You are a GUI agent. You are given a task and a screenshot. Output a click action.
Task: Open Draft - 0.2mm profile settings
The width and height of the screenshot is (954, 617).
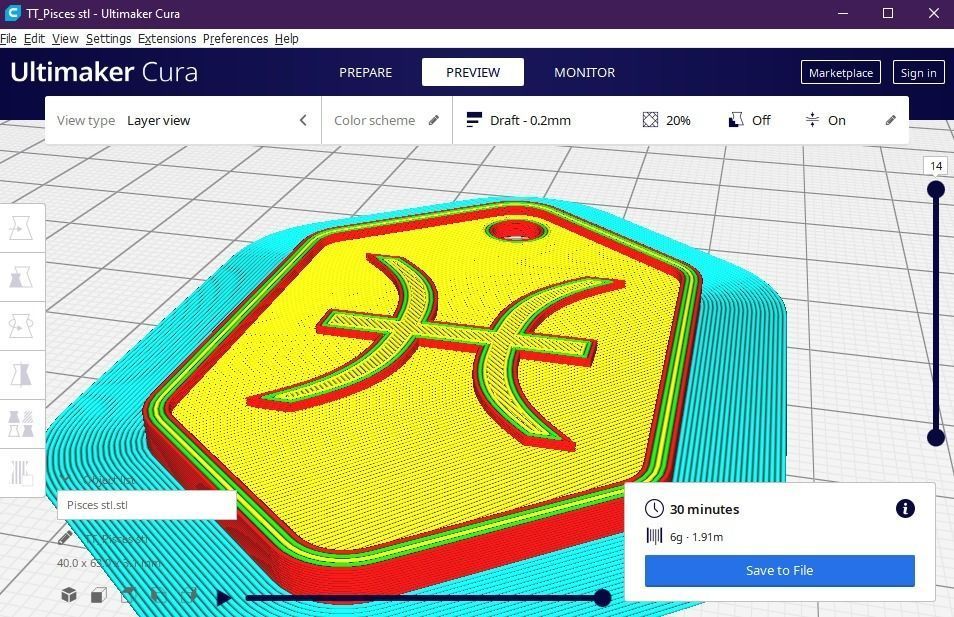click(518, 120)
